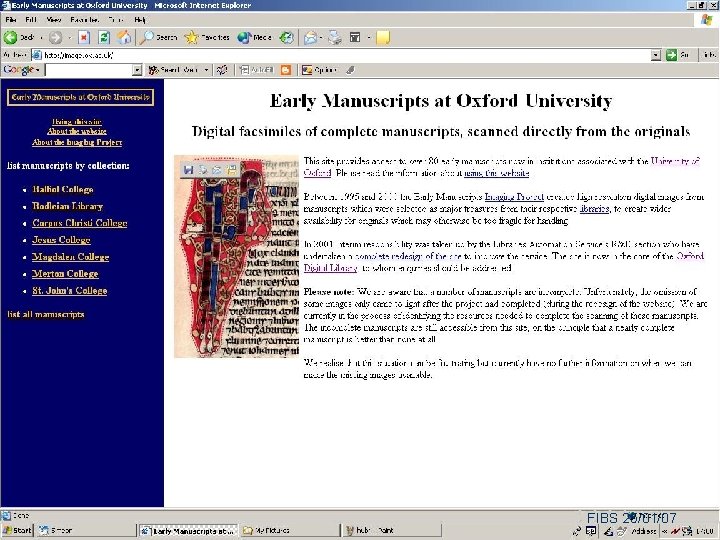Open the Jesus College link
Screen dimensions: 720x540
62,240
